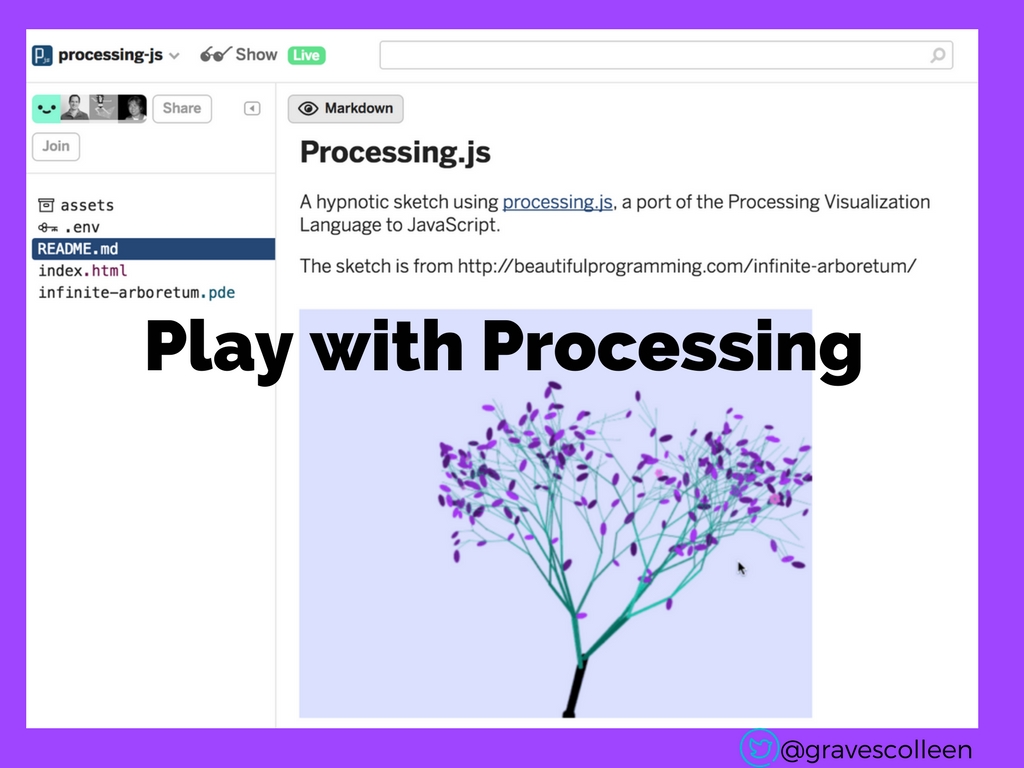Click the green Live badge

pos(306,55)
